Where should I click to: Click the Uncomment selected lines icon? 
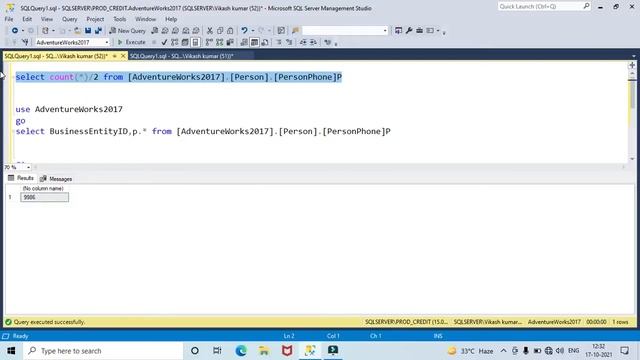pyautogui.click(x=289, y=42)
